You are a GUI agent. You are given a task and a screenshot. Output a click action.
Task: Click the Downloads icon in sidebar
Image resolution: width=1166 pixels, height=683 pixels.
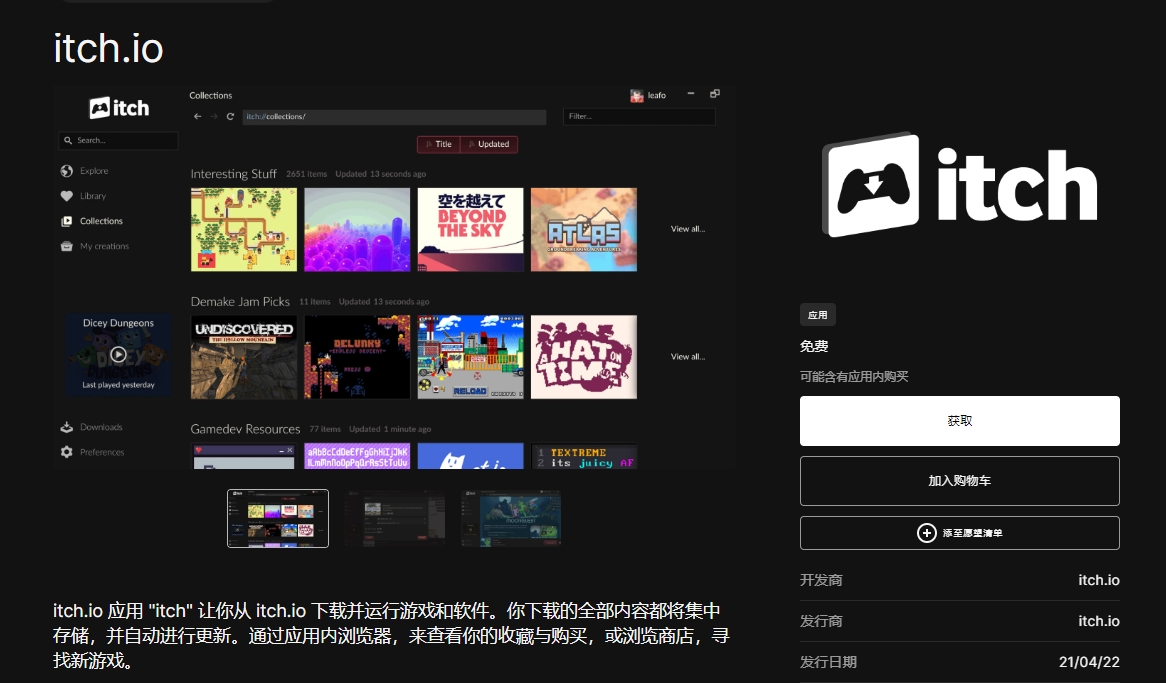67,427
